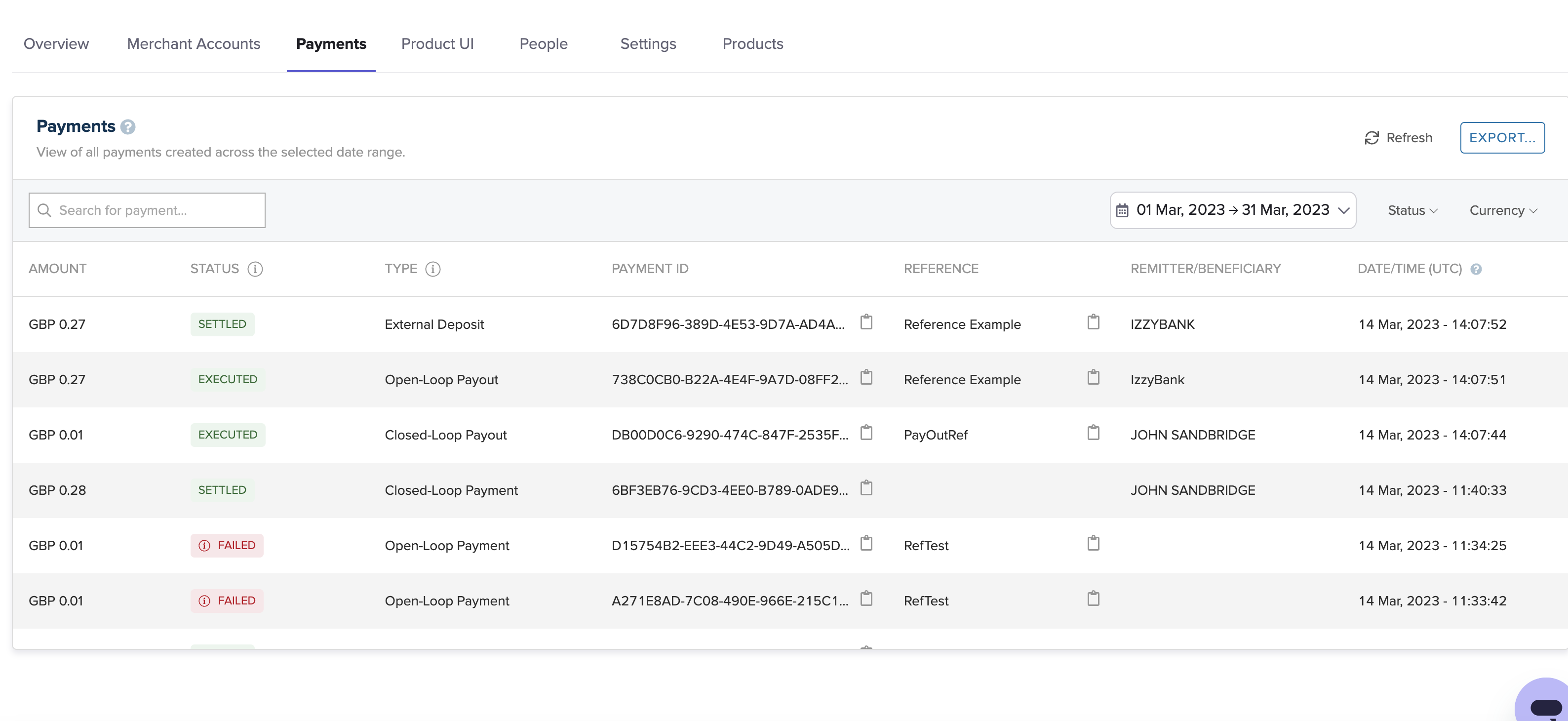Click the Search for payment field

[147, 210]
